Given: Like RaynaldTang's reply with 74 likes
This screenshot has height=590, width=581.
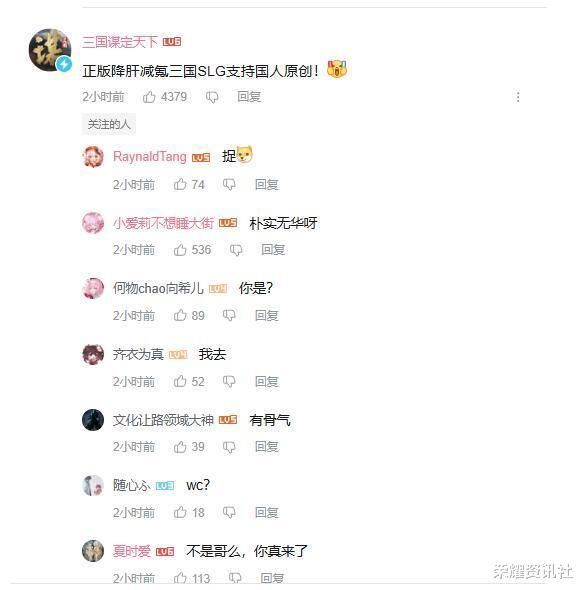Looking at the screenshot, I should tap(180, 184).
